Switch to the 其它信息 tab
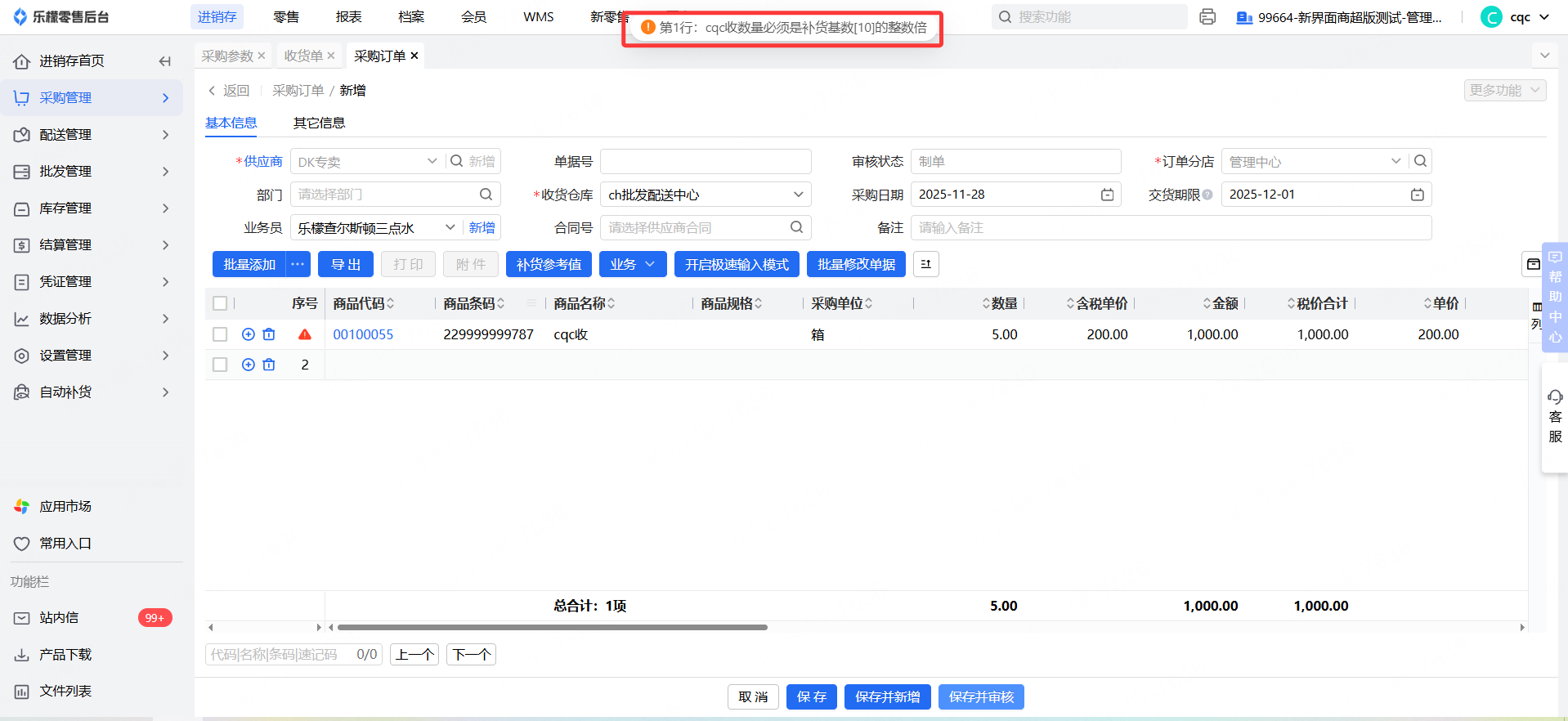 coord(319,123)
